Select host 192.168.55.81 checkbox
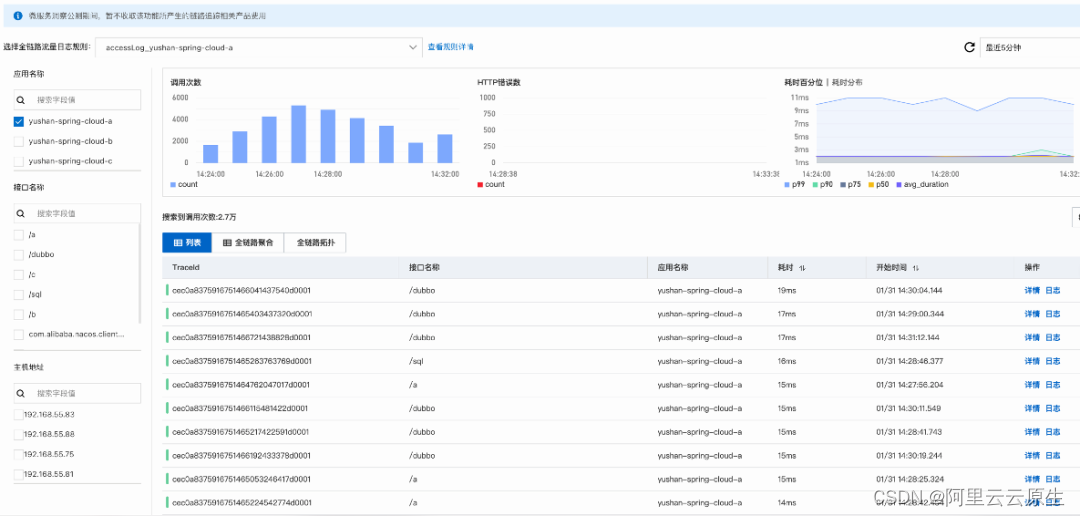Viewport: 1080px width, 516px height. [x=19, y=475]
